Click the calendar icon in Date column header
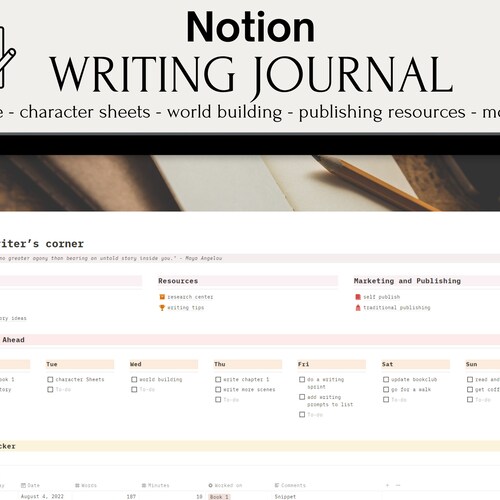Screen dimensions: 500x500 [23, 485]
